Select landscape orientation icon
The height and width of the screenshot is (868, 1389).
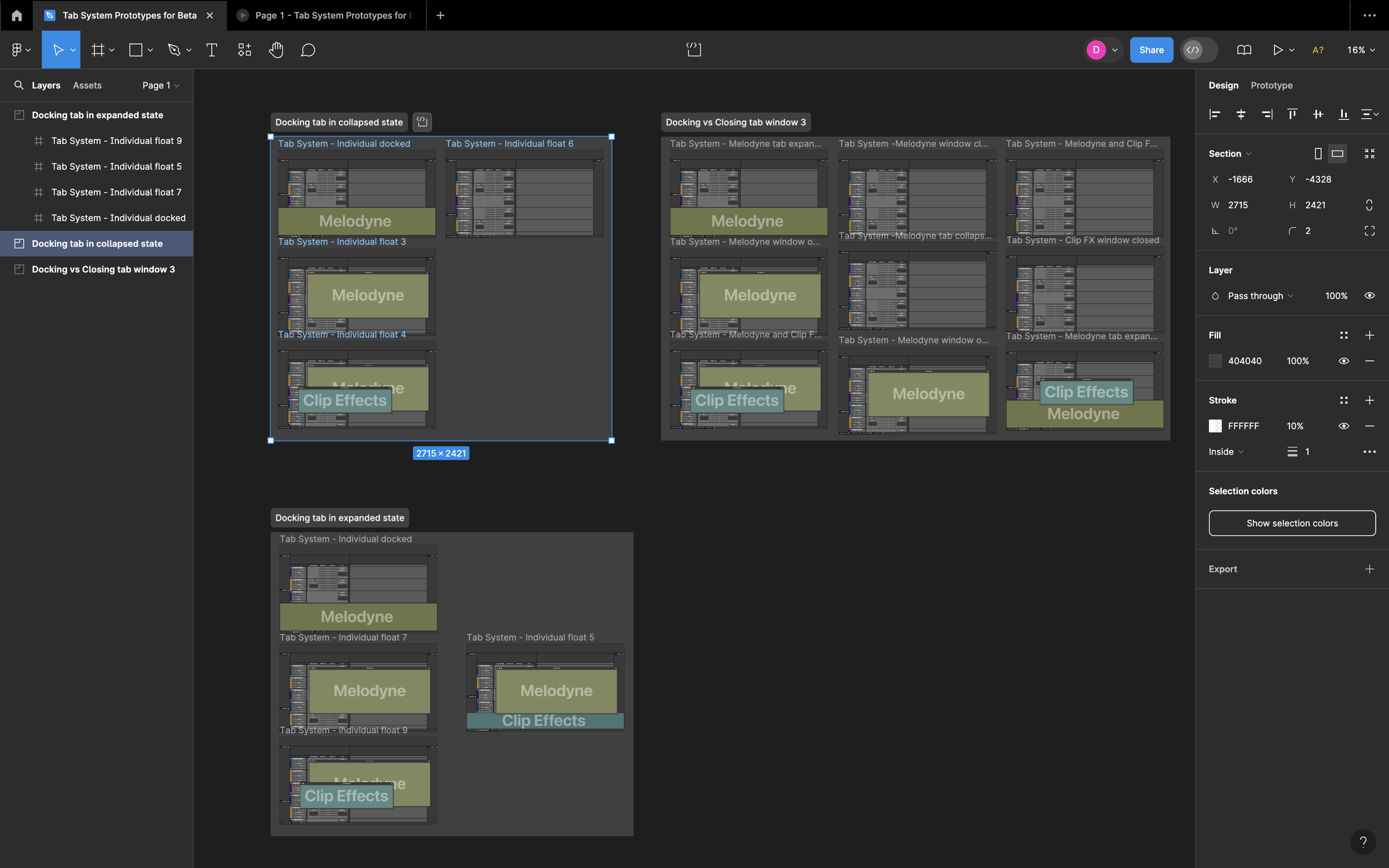pyautogui.click(x=1337, y=153)
